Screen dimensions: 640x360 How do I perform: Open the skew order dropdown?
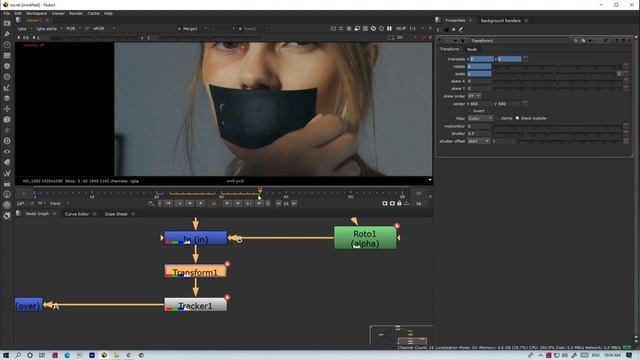474,96
